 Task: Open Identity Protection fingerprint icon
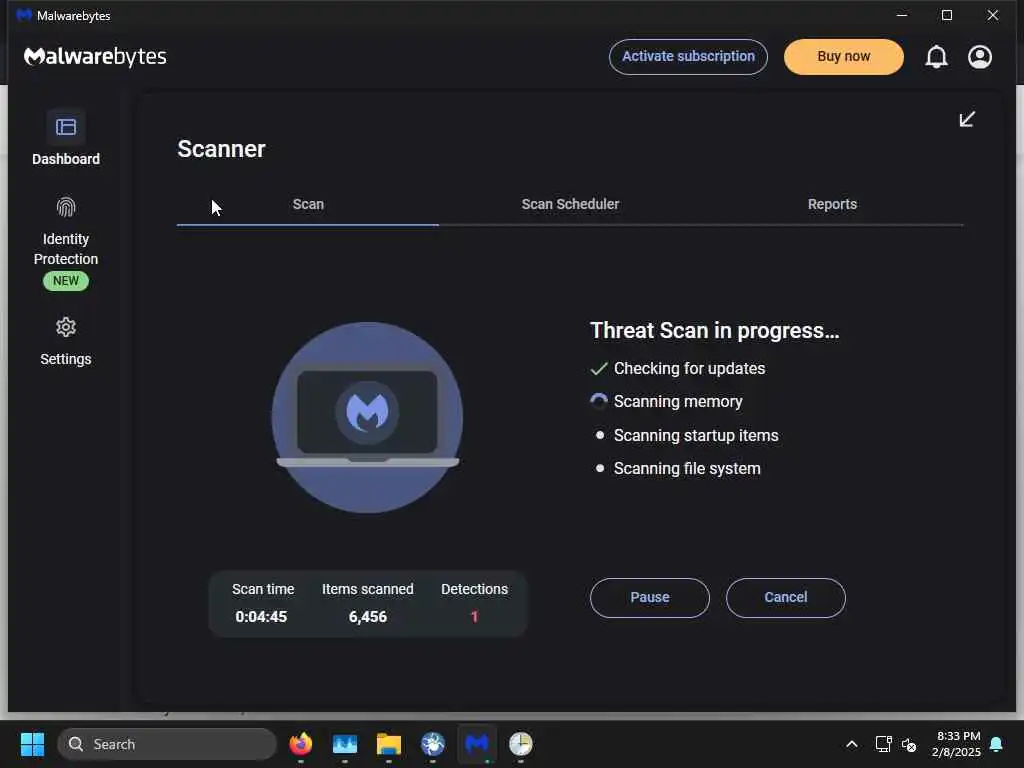click(66, 208)
